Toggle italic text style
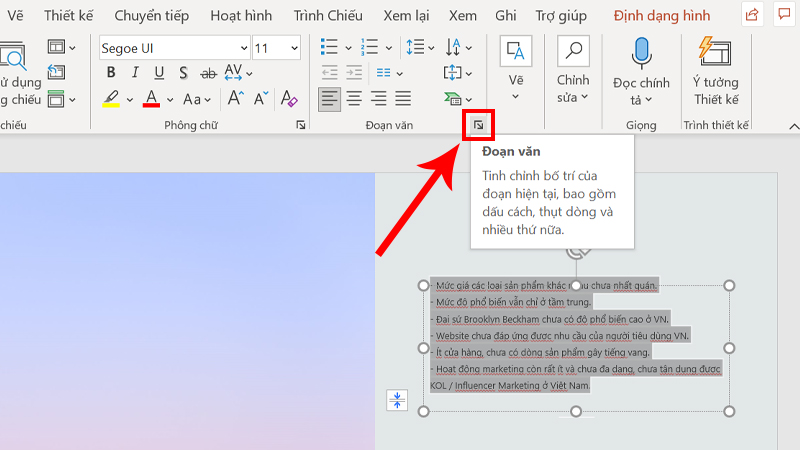 point(135,73)
